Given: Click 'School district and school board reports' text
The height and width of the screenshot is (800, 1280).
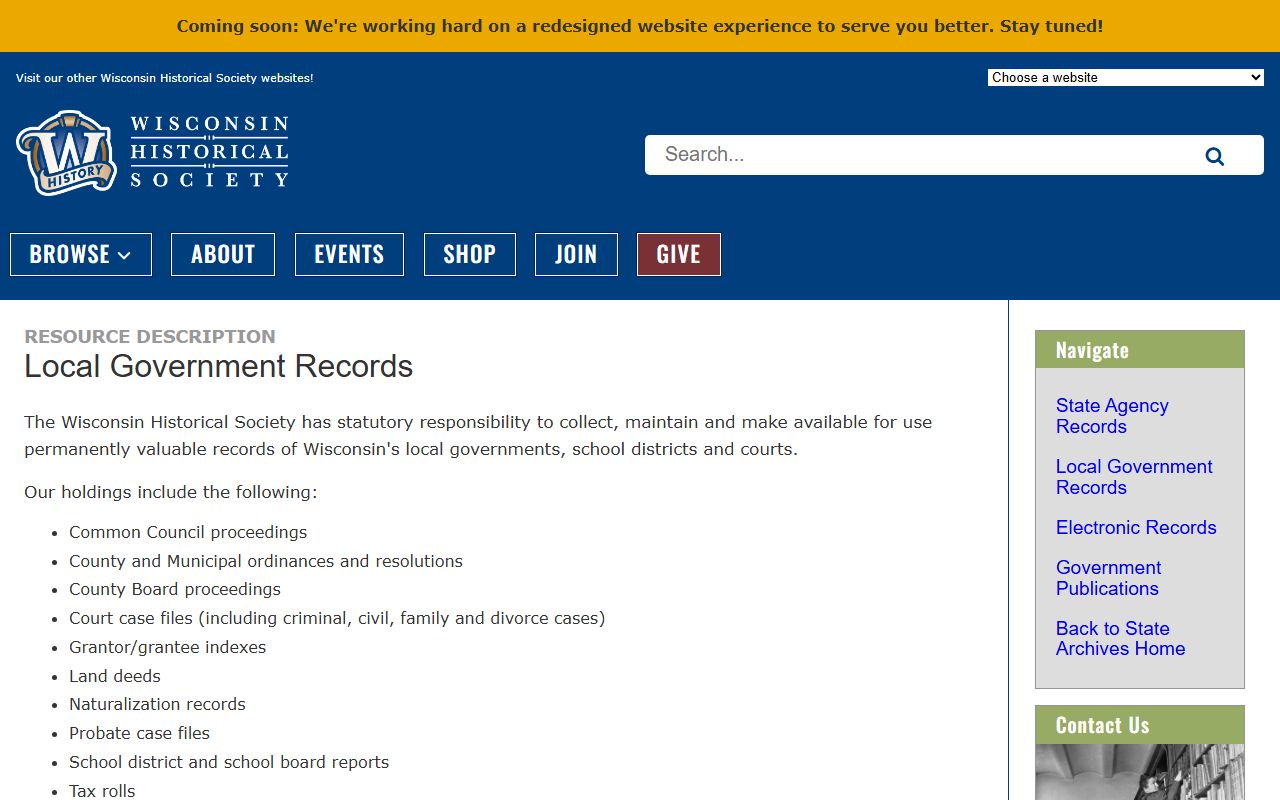Looking at the screenshot, I should [x=229, y=762].
